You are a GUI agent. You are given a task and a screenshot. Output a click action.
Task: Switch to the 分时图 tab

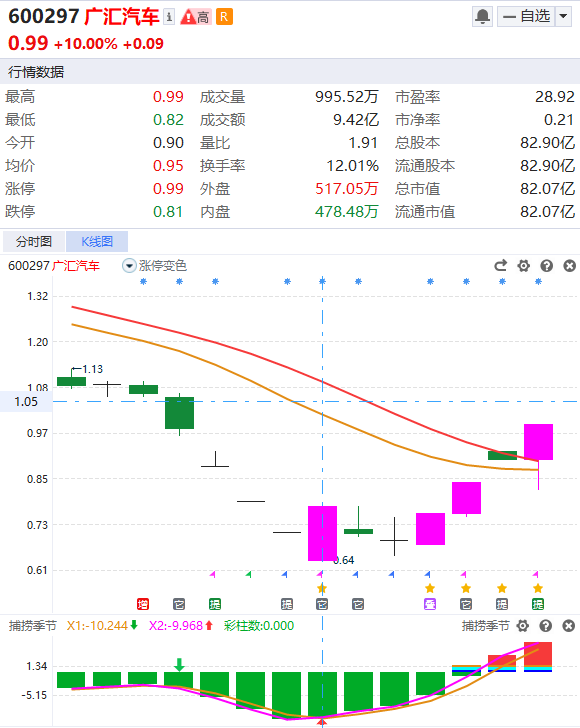pos(34,241)
